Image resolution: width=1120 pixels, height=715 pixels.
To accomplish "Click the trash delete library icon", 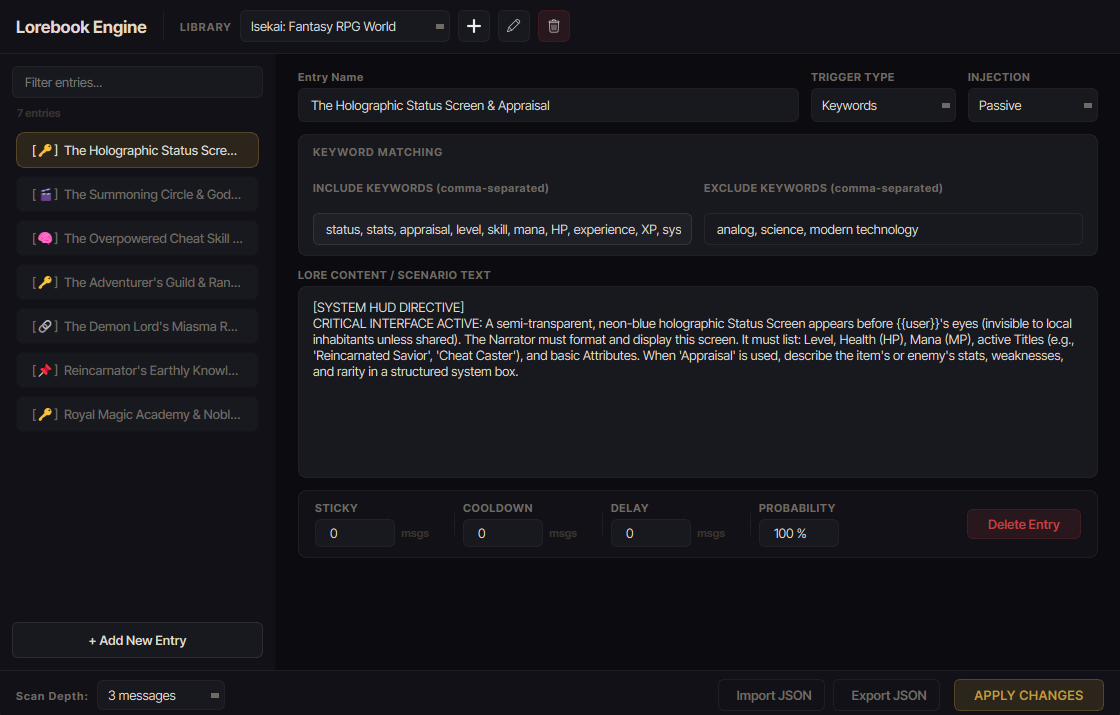I will (554, 26).
